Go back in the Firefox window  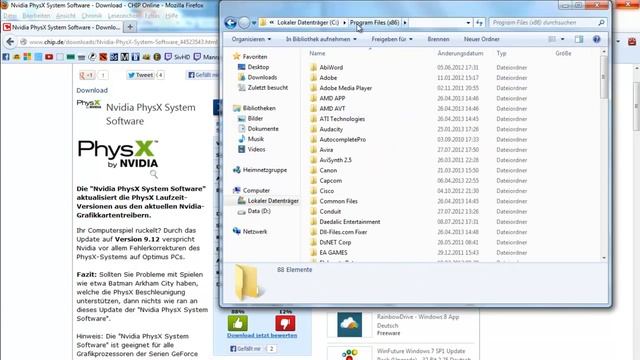point(10,42)
